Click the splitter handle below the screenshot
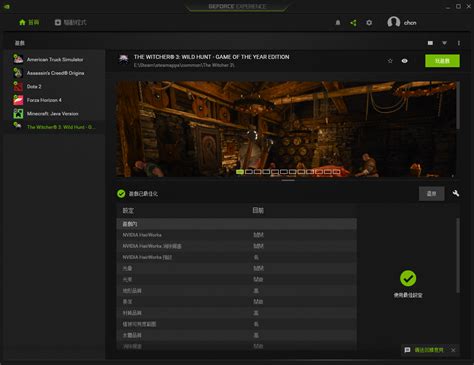The height and width of the screenshot is (365, 474). tap(288, 180)
